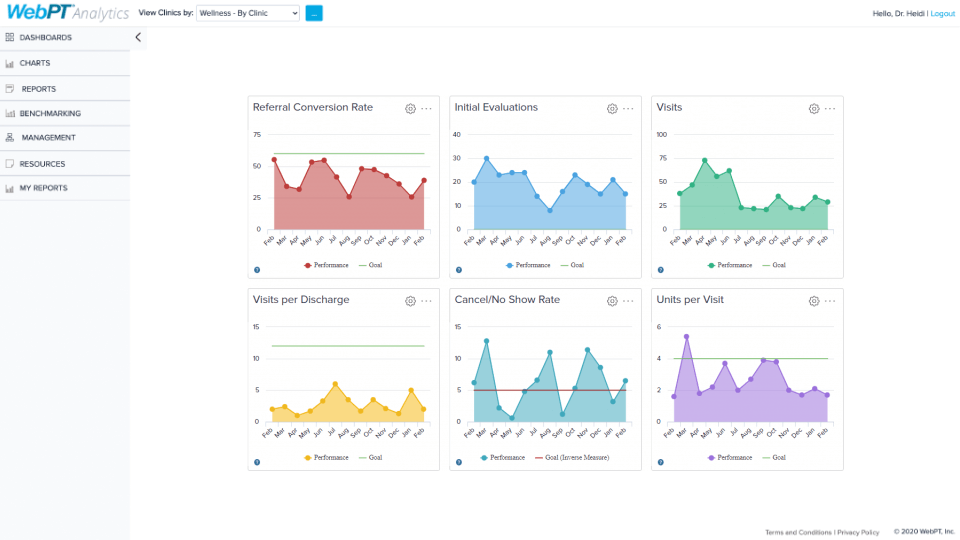The image size is (960, 540).
Task: Open gear settings for Visits per Discharge
Action: [410, 300]
